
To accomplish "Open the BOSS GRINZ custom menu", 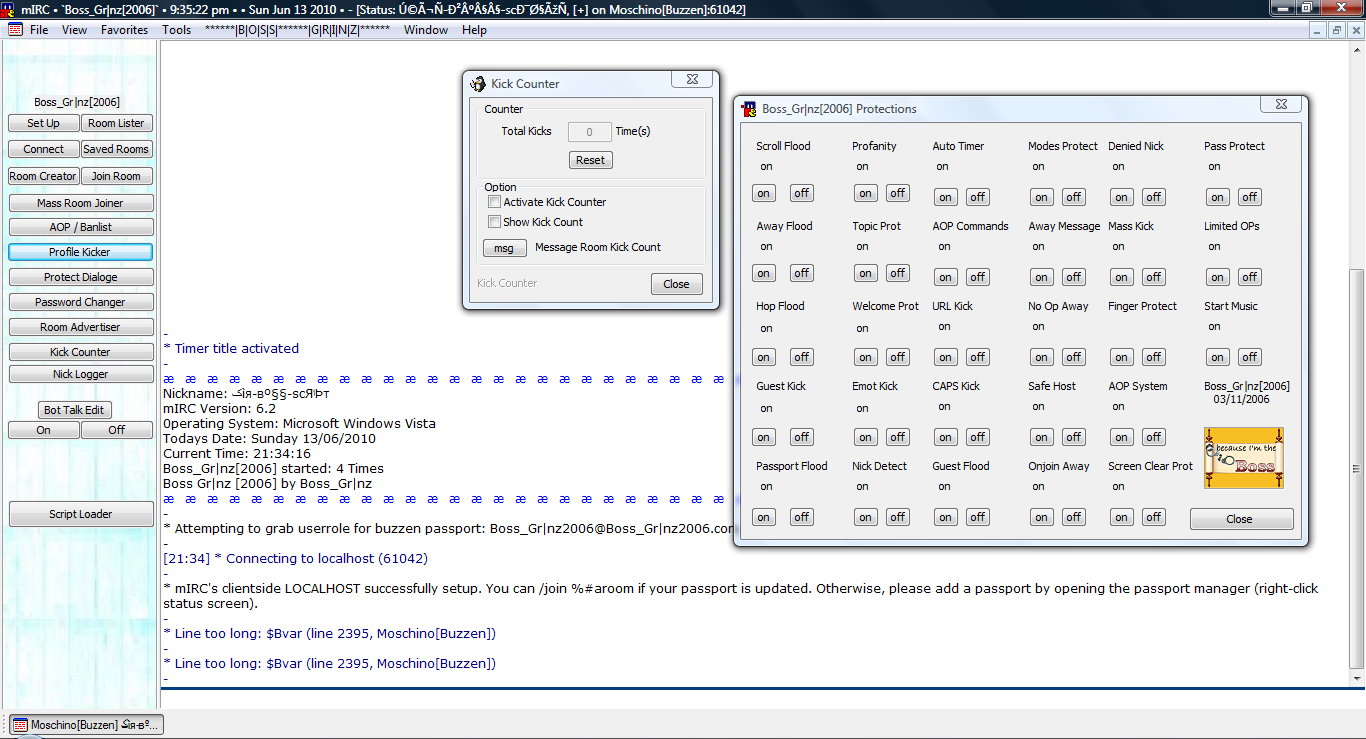I will click(x=297, y=30).
